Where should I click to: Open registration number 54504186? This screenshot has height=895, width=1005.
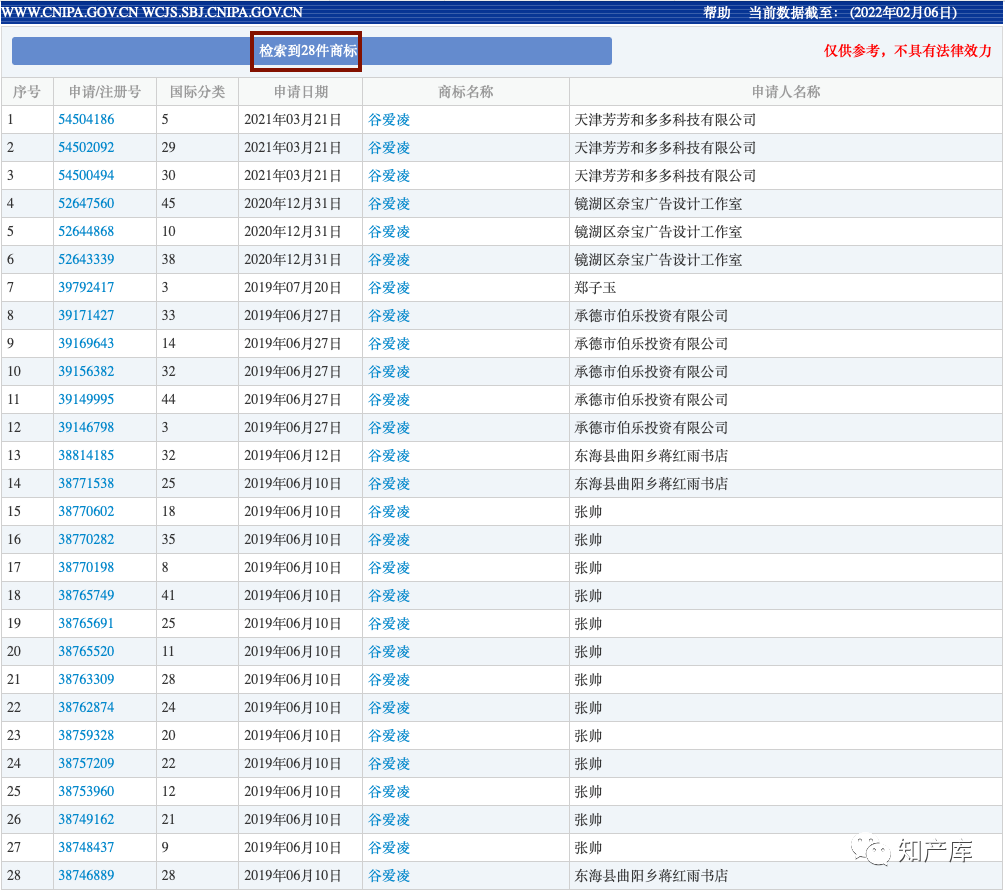click(86, 120)
